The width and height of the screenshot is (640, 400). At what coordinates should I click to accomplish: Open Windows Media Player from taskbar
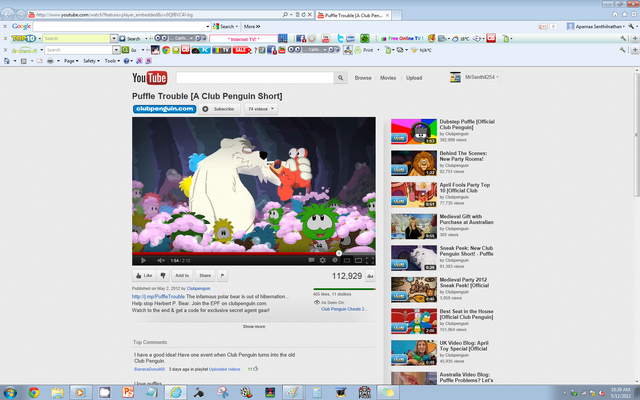point(80,393)
